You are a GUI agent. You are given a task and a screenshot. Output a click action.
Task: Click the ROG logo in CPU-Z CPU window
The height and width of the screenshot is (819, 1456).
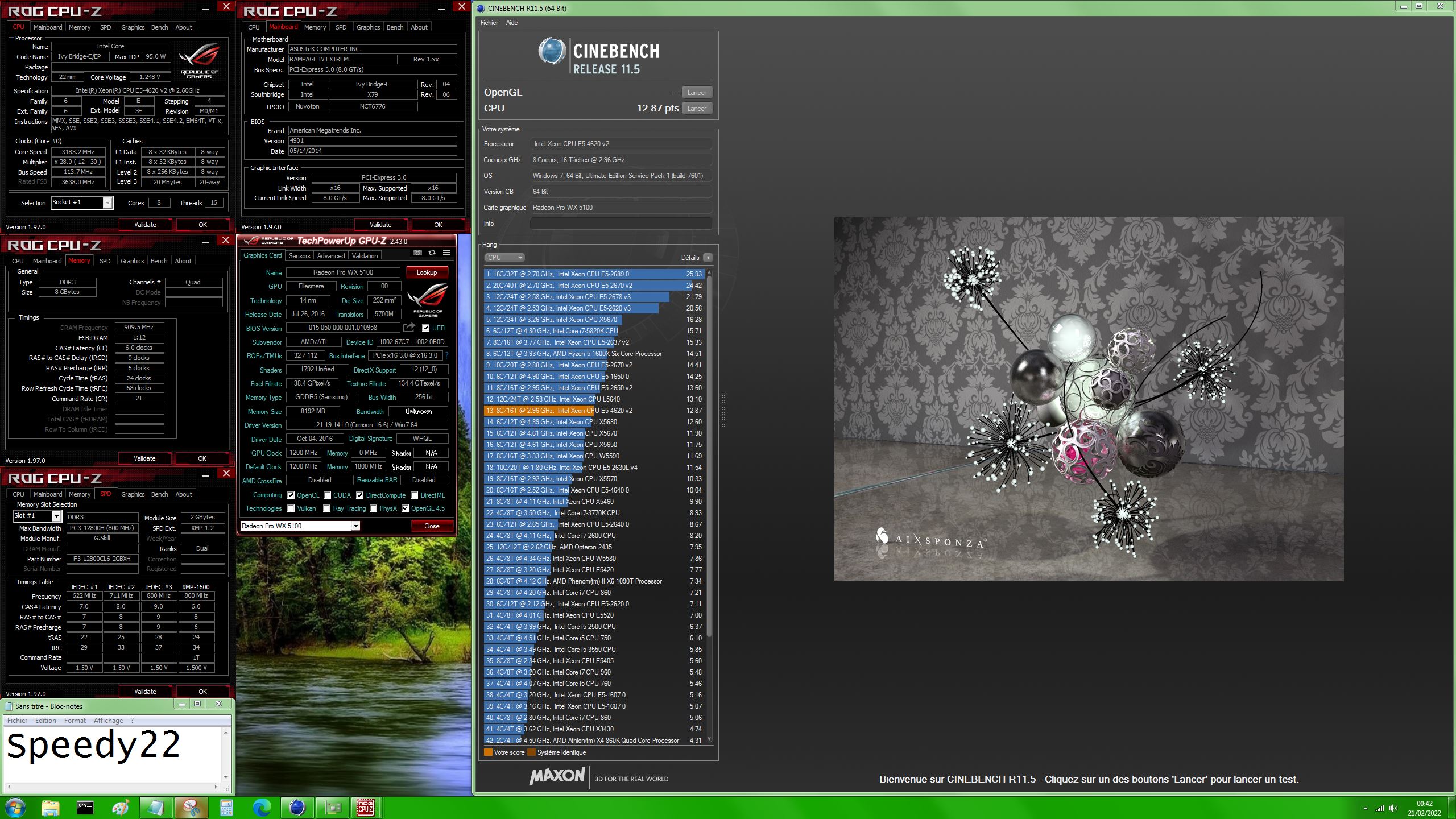point(199,61)
